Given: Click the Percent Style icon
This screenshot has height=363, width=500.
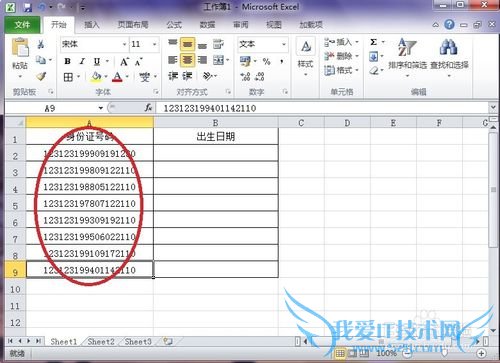Looking at the screenshot, I should click(266, 61).
